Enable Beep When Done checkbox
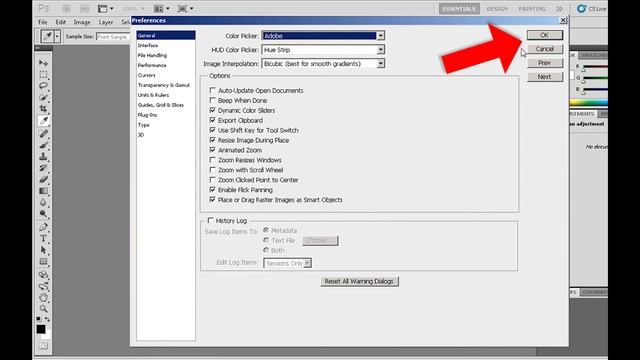The height and width of the screenshot is (360, 640). tap(213, 100)
